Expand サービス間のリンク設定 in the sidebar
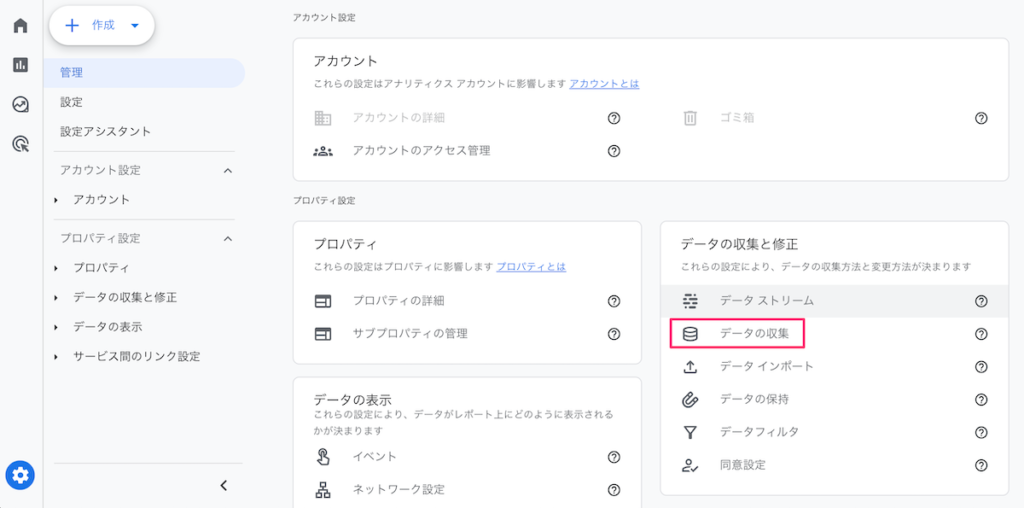This screenshot has width=1024, height=508. click(56, 357)
